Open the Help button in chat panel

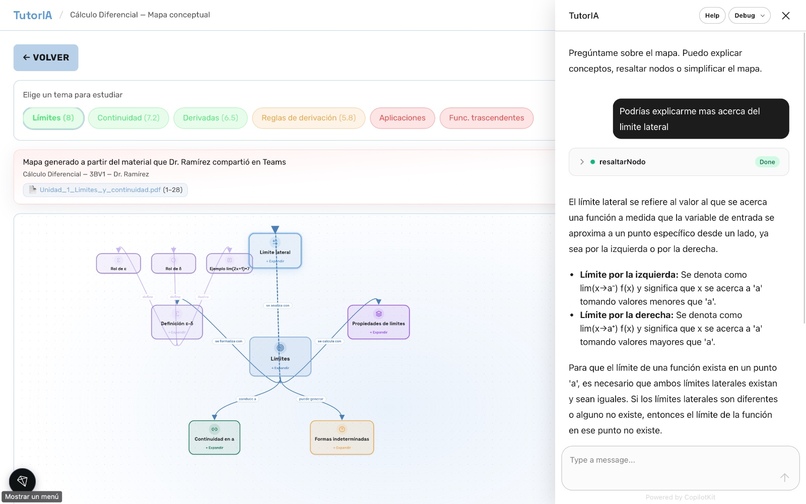tap(712, 15)
